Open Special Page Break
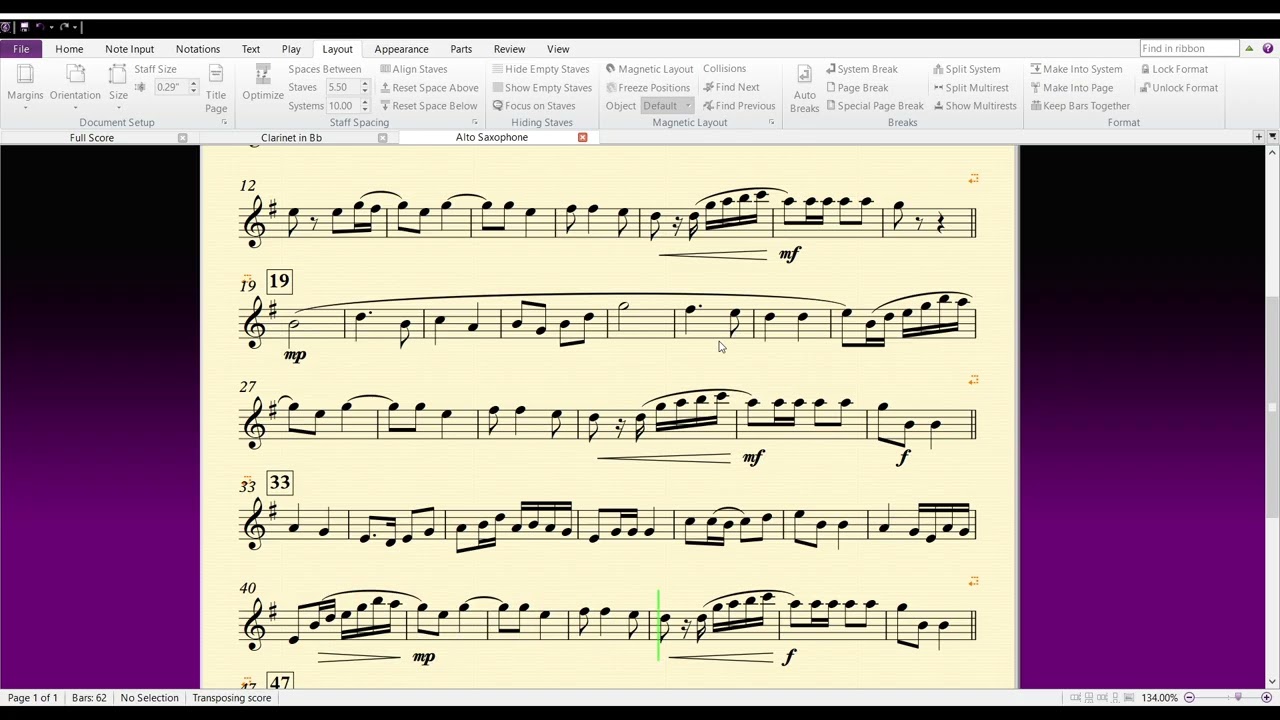The width and height of the screenshot is (1280, 720). (x=874, y=105)
